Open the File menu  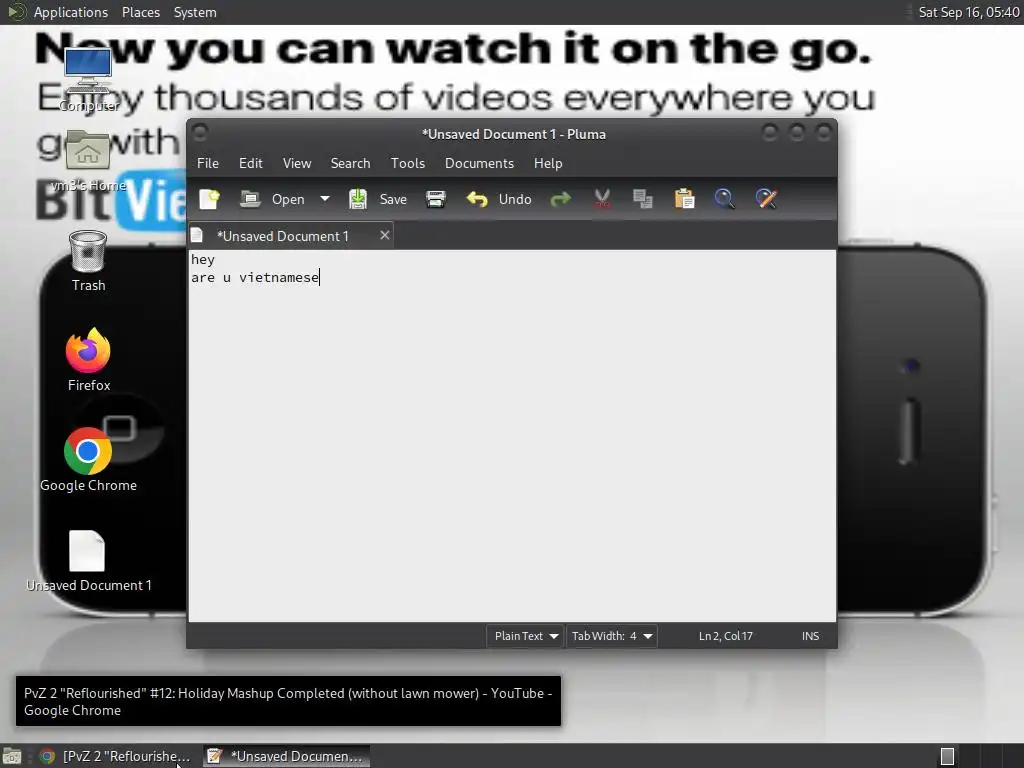(x=208, y=163)
